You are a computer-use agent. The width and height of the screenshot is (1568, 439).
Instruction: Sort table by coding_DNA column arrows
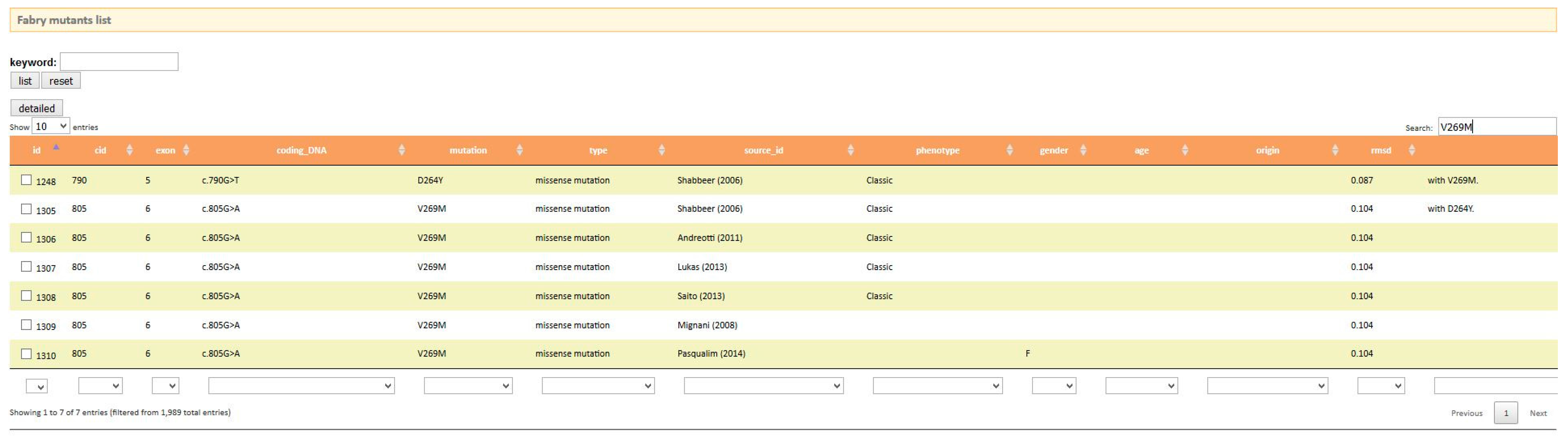pos(402,150)
